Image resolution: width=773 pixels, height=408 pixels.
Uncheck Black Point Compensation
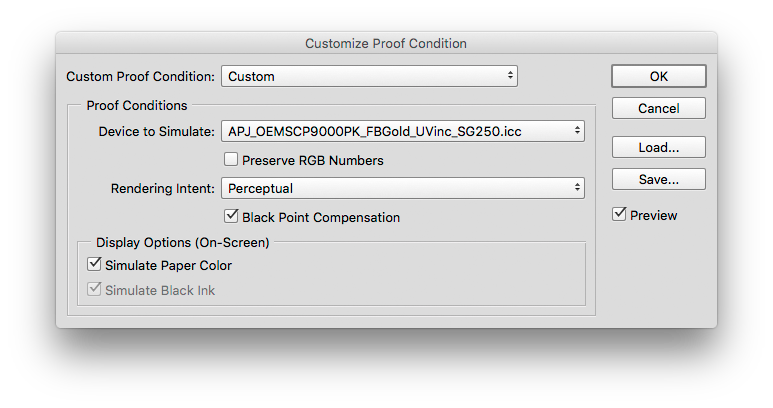coord(231,216)
